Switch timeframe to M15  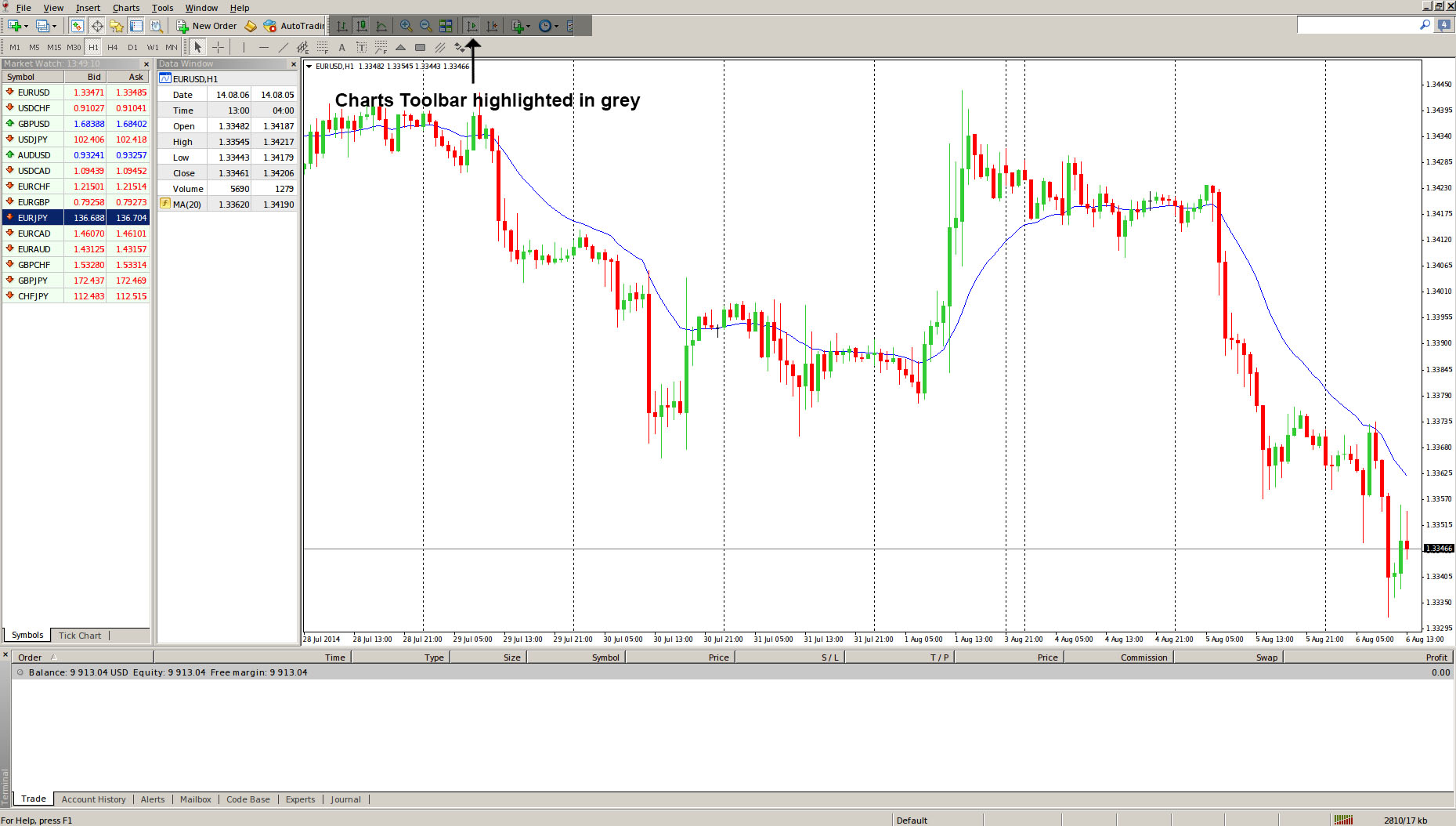(54, 47)
